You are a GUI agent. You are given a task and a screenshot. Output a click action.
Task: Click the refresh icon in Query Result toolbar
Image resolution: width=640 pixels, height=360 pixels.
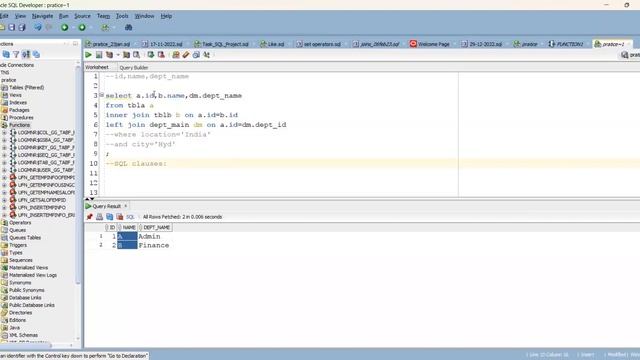109,217
